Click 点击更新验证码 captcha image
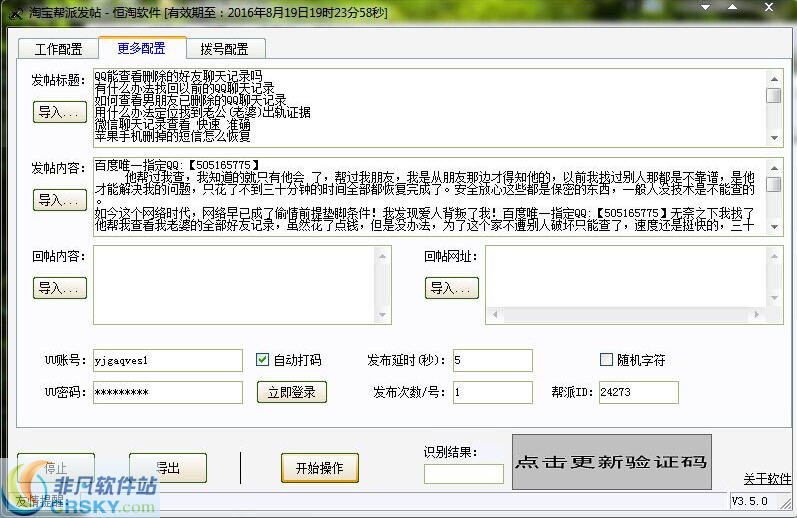The width and height of the screenshot is (797, 518). tap(611, 462)
